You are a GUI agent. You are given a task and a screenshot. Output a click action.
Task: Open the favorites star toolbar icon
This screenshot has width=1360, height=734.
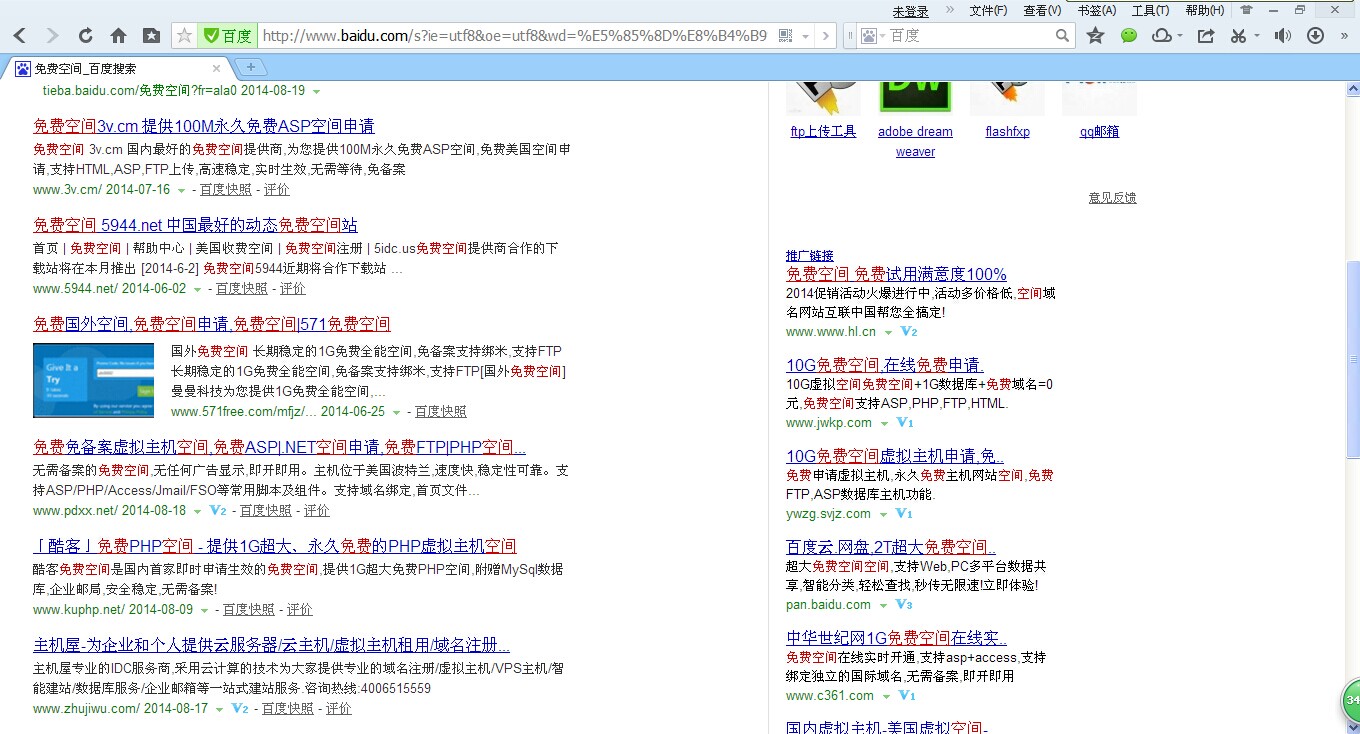pyautogui.click(x=1095, y=36)
